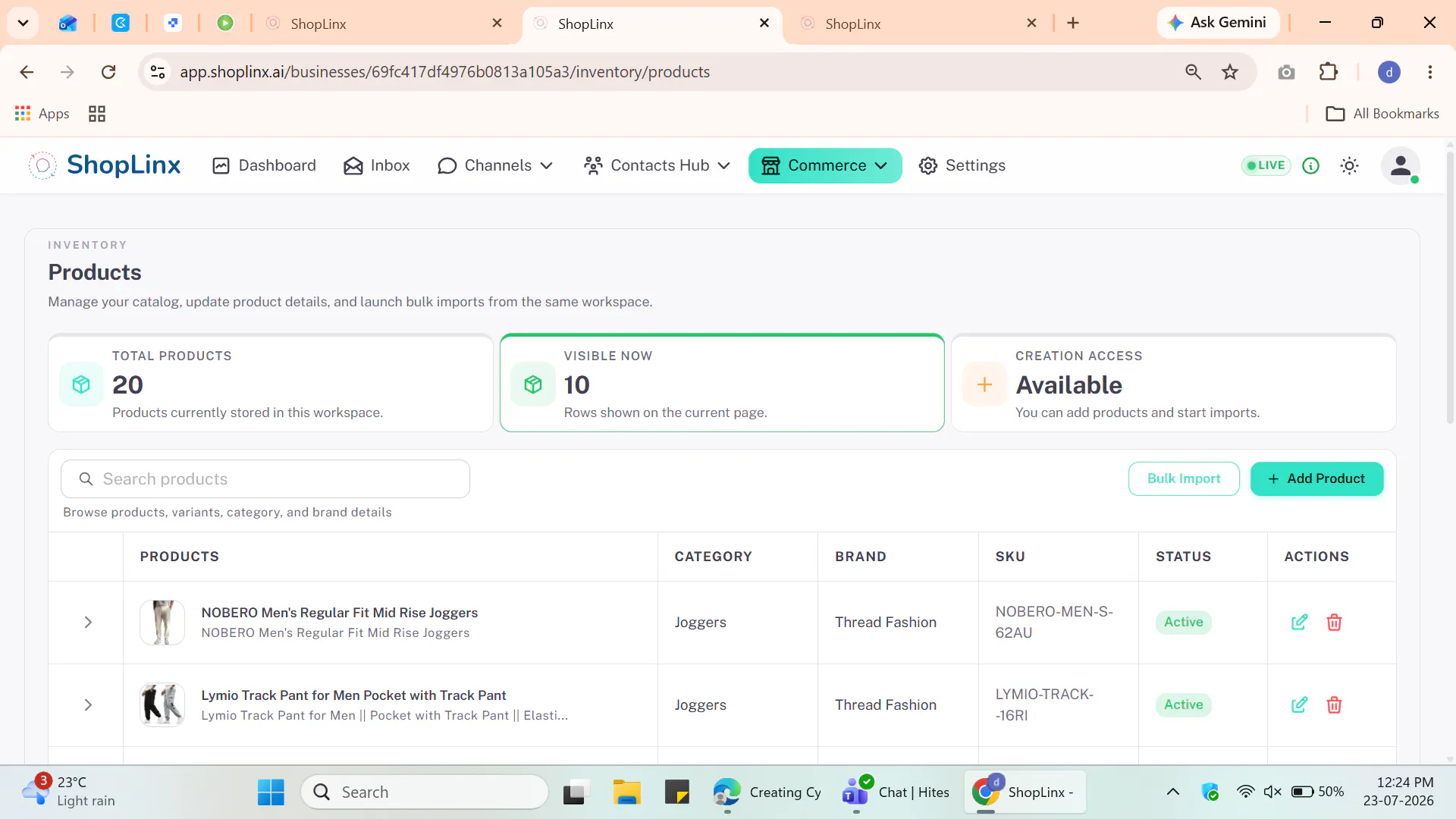The height and width of the screenshot is (819, 1456).
Task: Delete the NOBERO Joggers product
Action: pyautogui.click(x=1334, y=622)
